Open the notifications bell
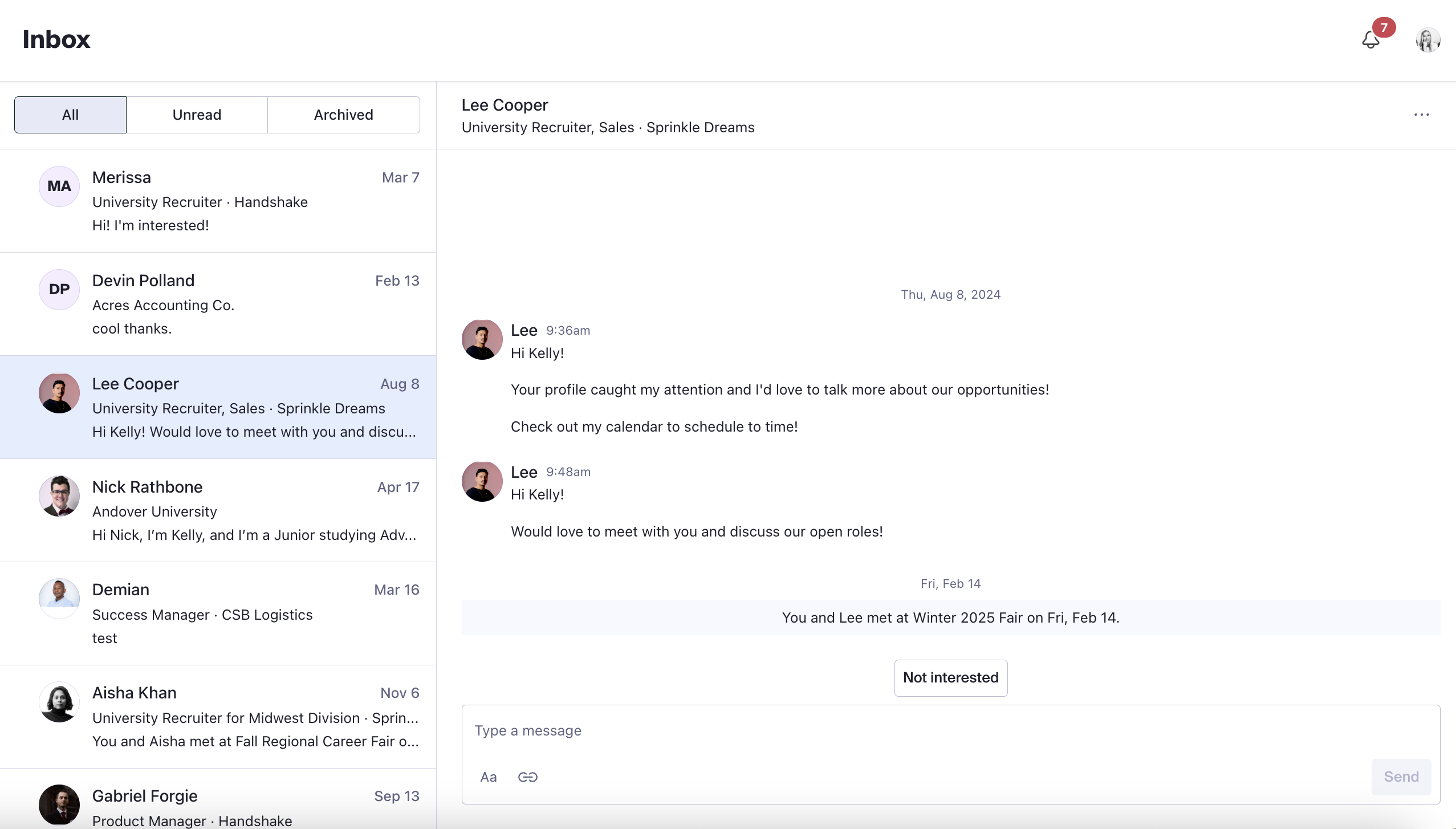 tap(1370, 39)
